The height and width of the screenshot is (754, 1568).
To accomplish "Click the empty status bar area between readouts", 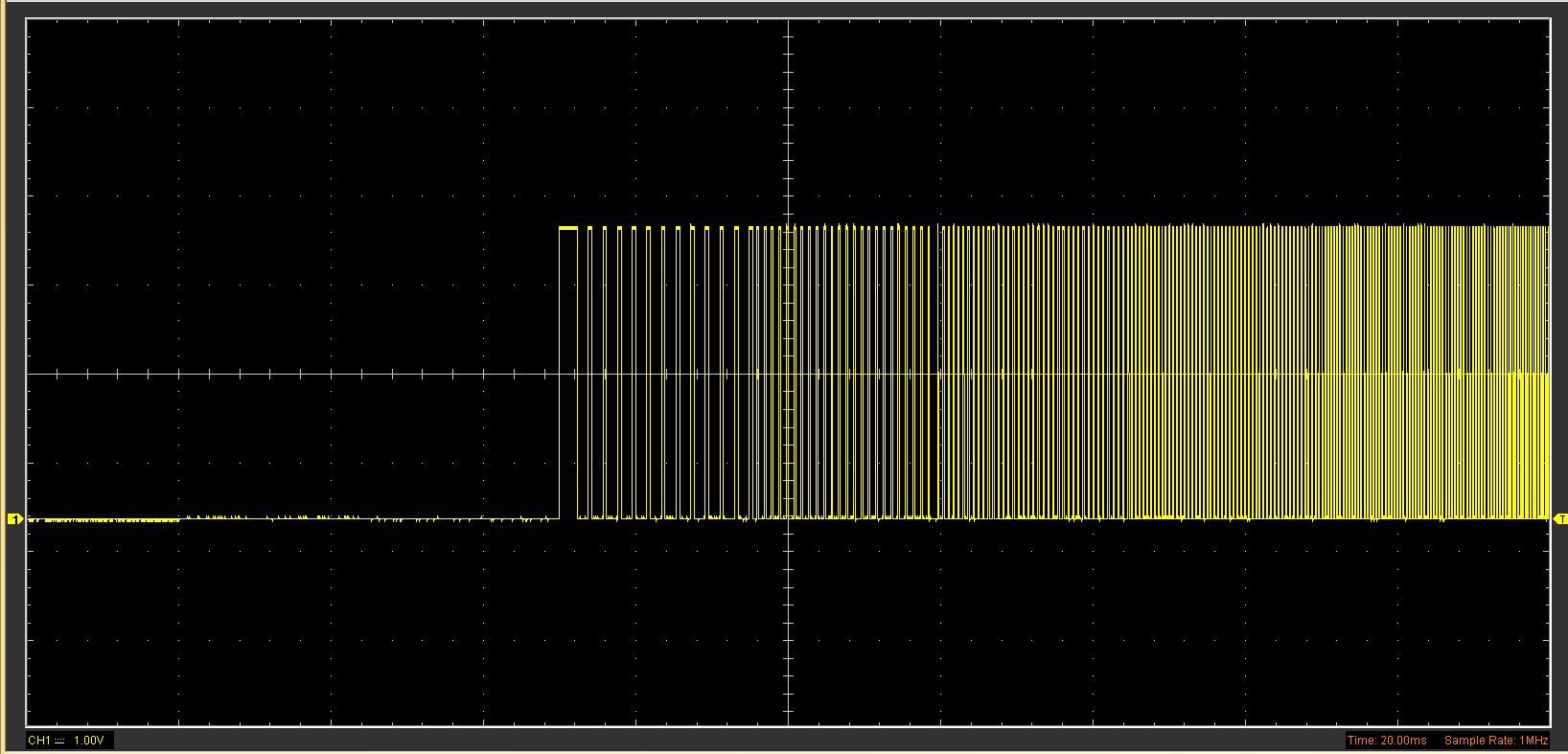I will pyautogui.click(x=728, y=741).
